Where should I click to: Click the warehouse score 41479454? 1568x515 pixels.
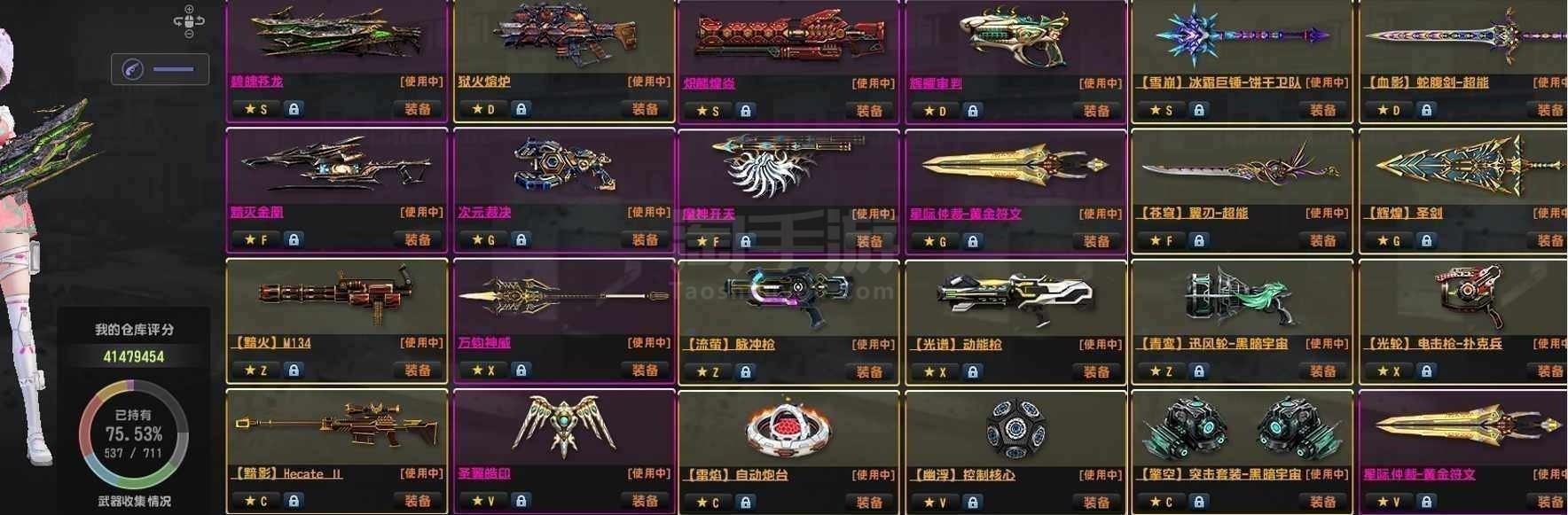tap(134, 356)
